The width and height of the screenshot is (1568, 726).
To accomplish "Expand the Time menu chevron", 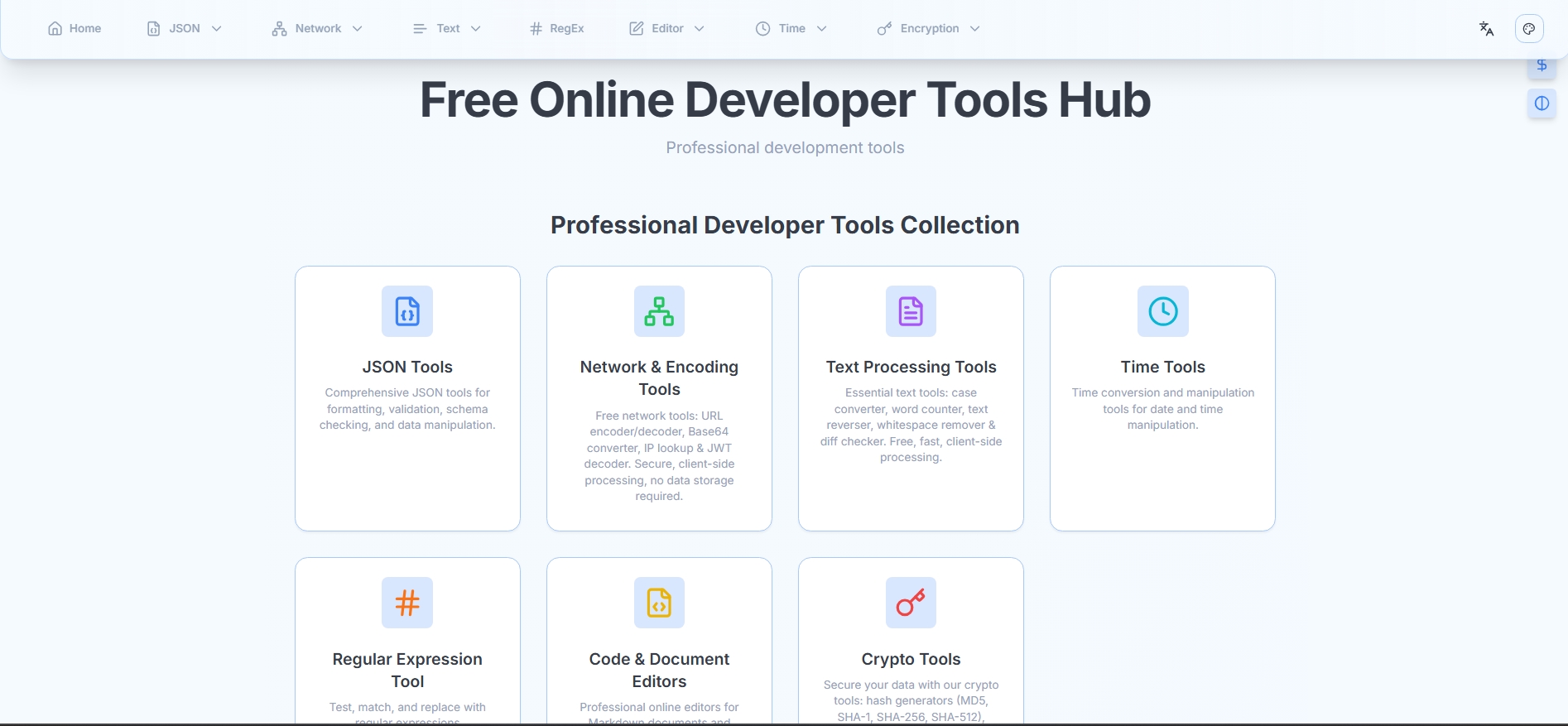I will pyautogui.click(x=822, y=29).
